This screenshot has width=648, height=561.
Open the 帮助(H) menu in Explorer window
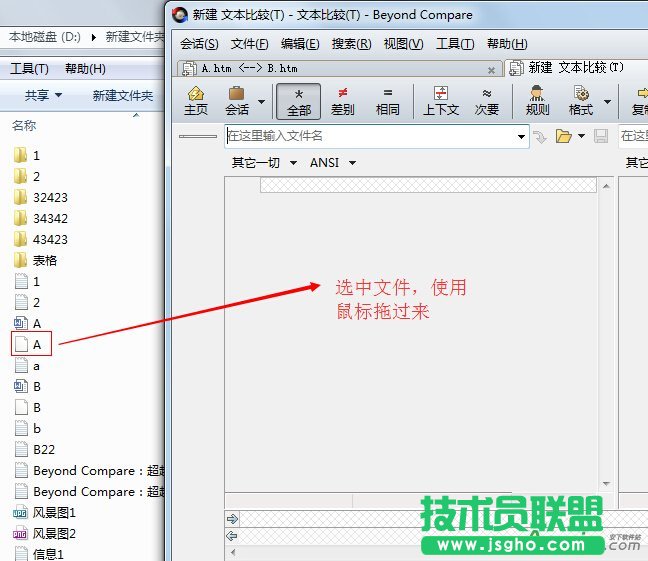[85, 69]
